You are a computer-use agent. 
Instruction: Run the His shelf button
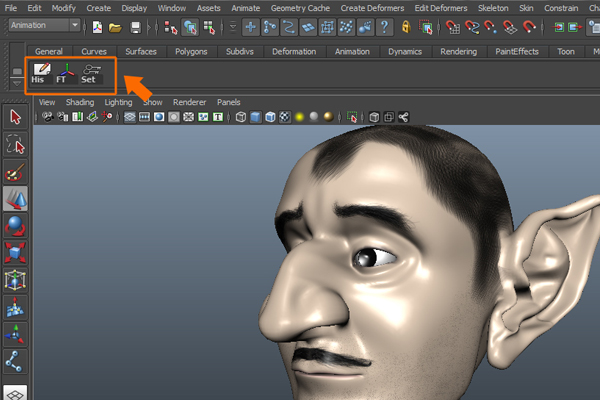tap(40, 73)
